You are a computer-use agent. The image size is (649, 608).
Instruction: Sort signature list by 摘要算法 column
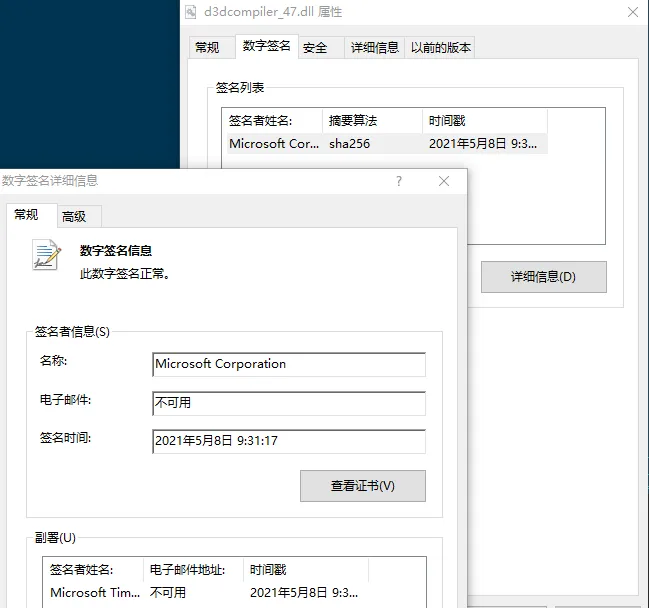(x=371, y=121)
